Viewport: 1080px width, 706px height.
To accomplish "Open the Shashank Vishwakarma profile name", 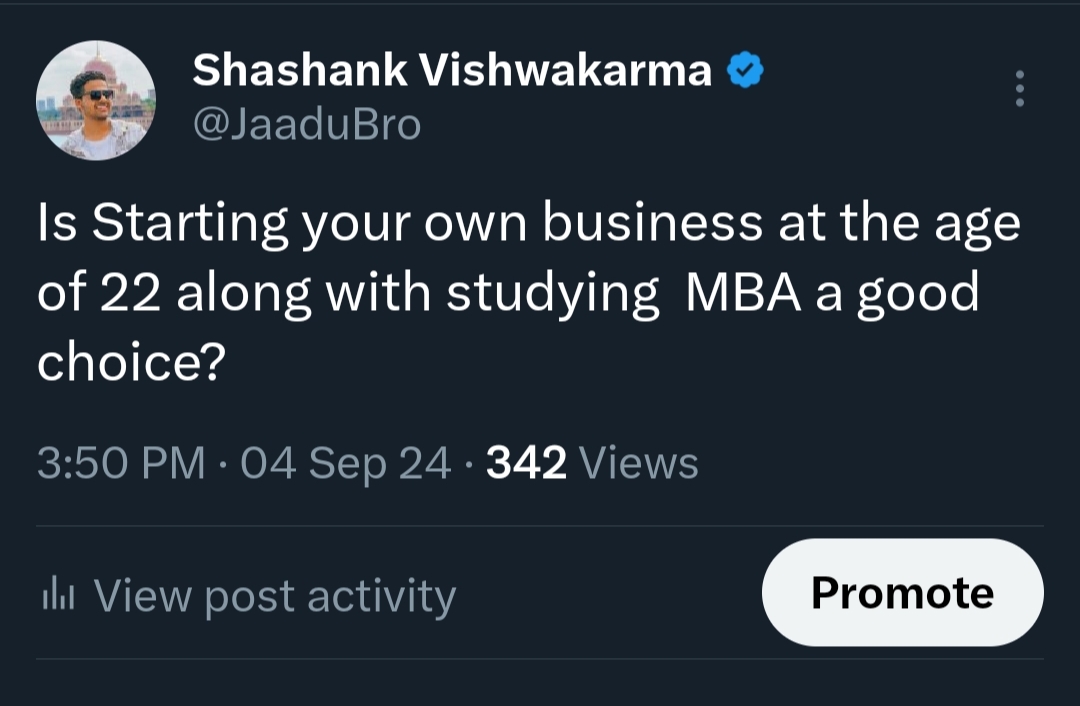I will [x=451, y=71].
